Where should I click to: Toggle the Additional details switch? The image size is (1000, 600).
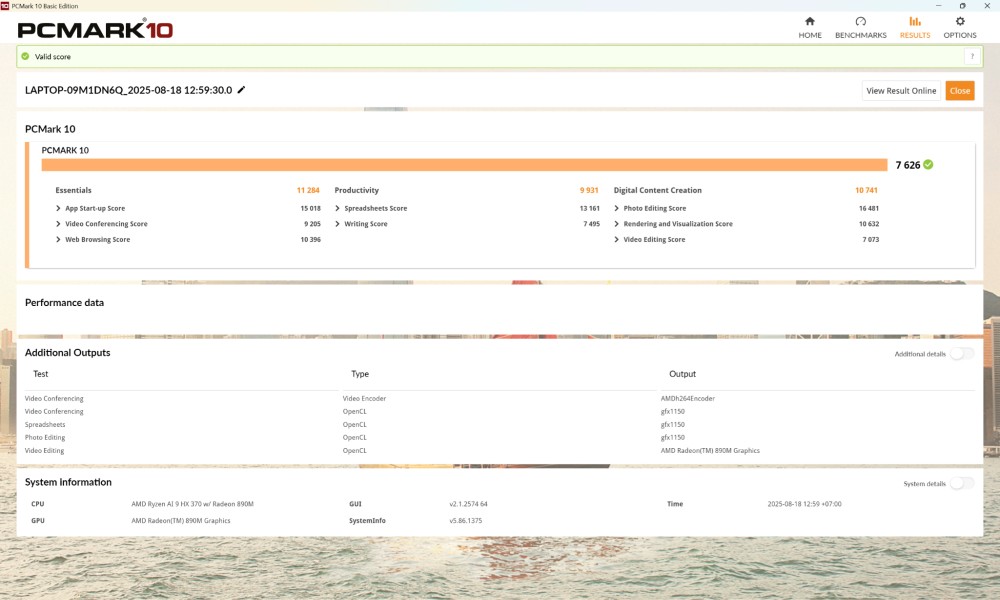tap(962, 353)
